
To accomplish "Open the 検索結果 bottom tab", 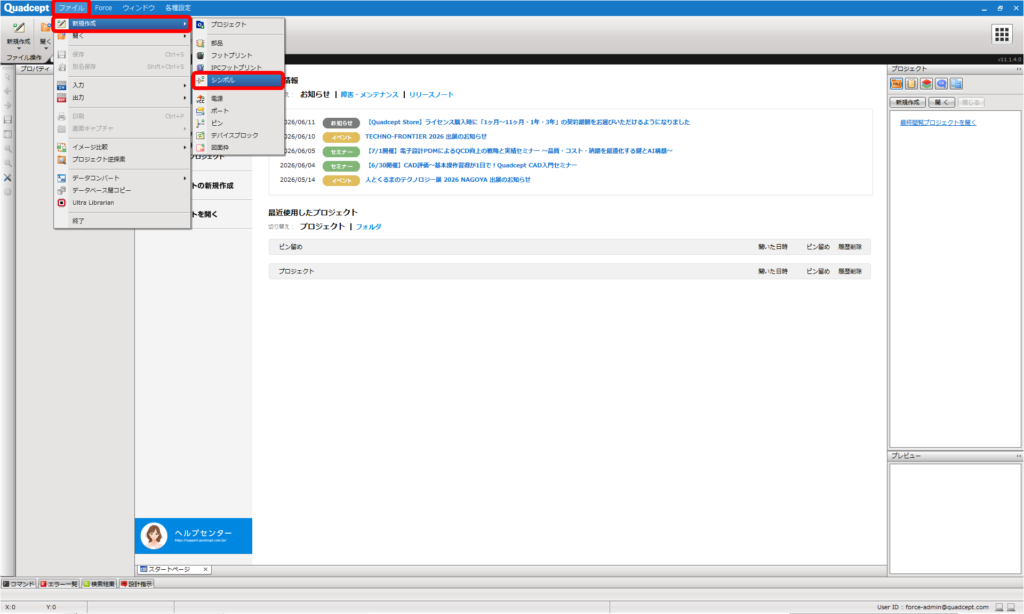I will pos(99,584).
